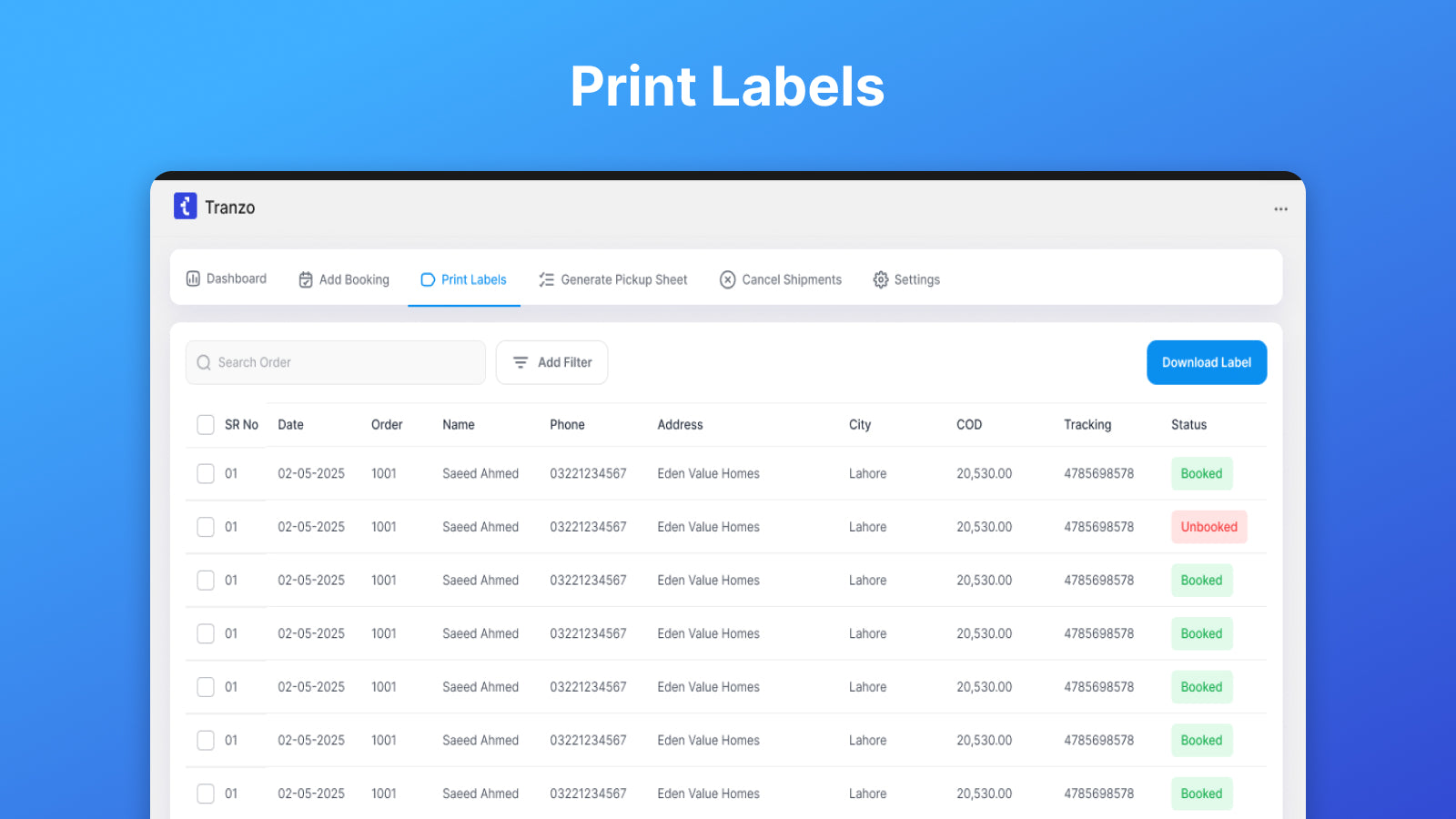Select the Print Labels tab
The width and height of the screenshot is (1456, 819).
point(464,279)
